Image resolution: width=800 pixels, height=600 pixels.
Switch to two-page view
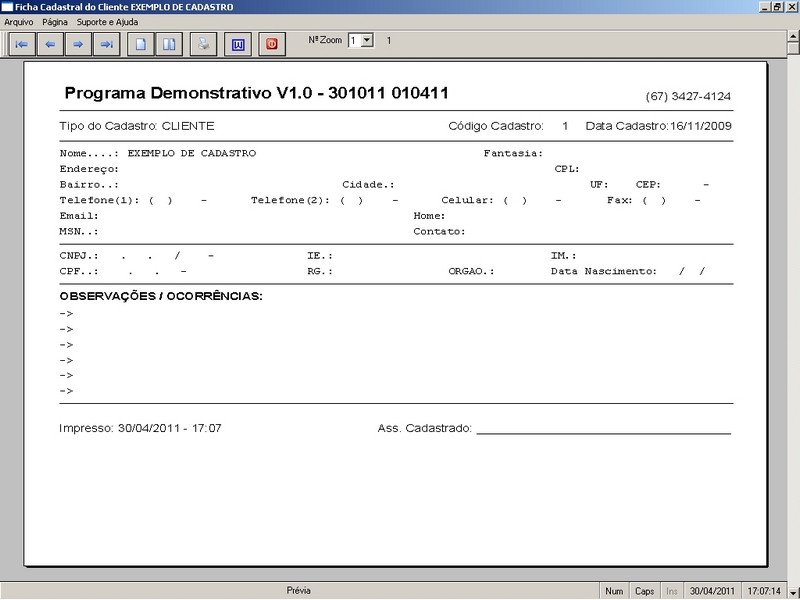coord(169,44)
